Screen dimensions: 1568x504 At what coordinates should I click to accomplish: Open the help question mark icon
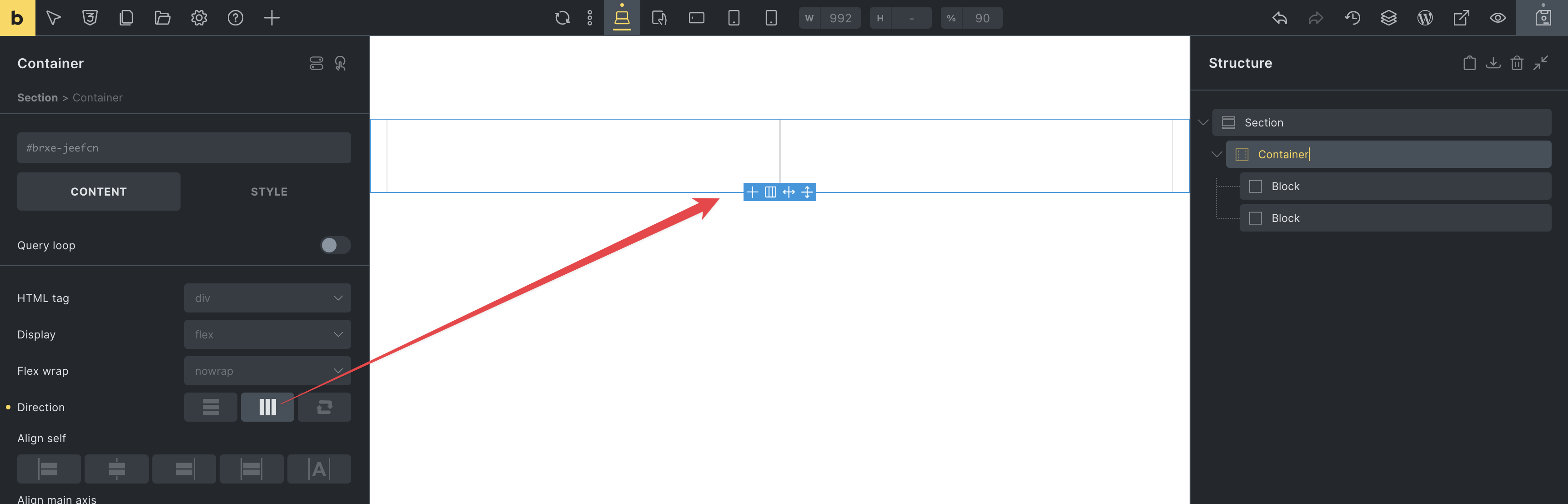click(236, 18)
